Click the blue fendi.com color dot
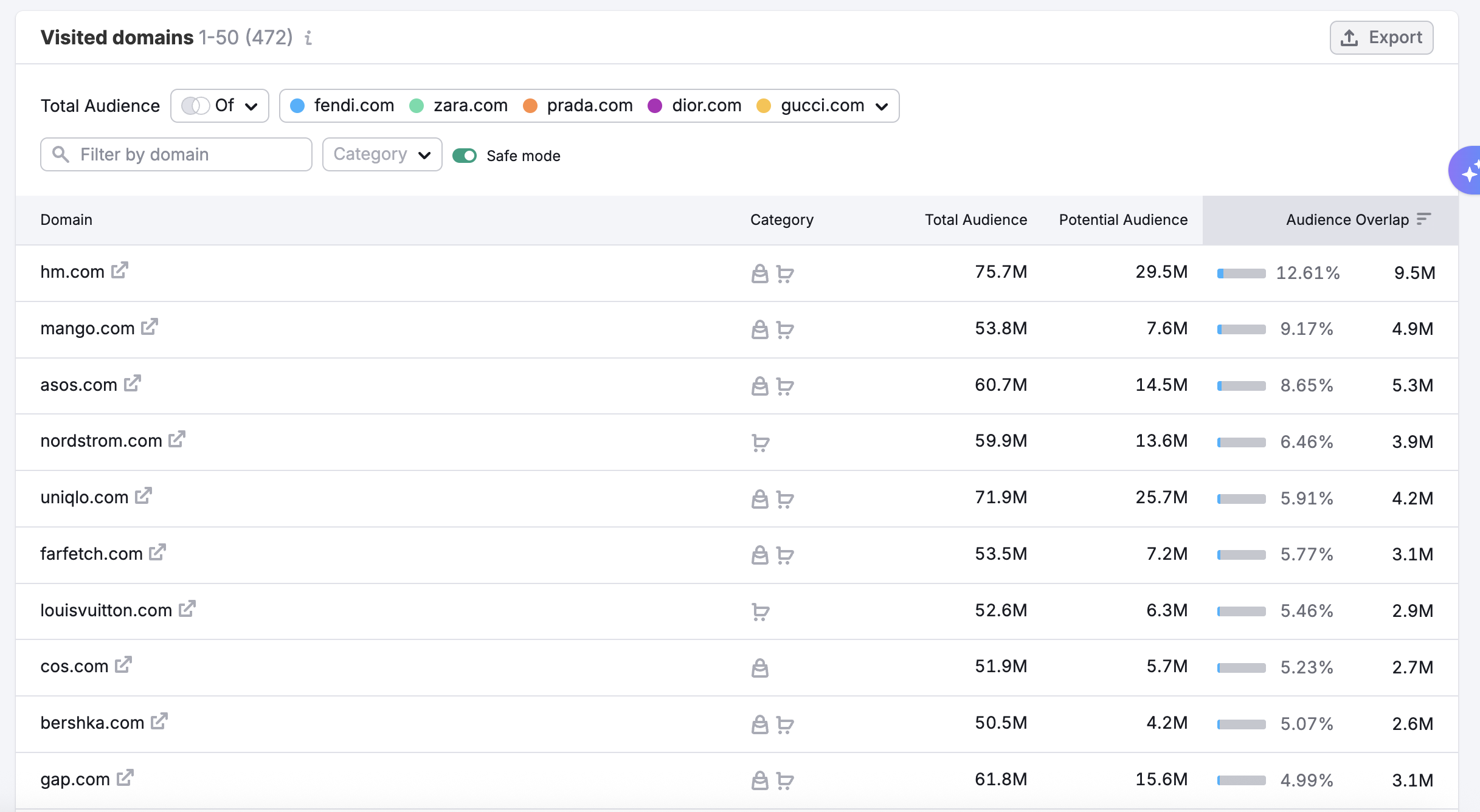 pyautogui.click(x=297, y=106)
